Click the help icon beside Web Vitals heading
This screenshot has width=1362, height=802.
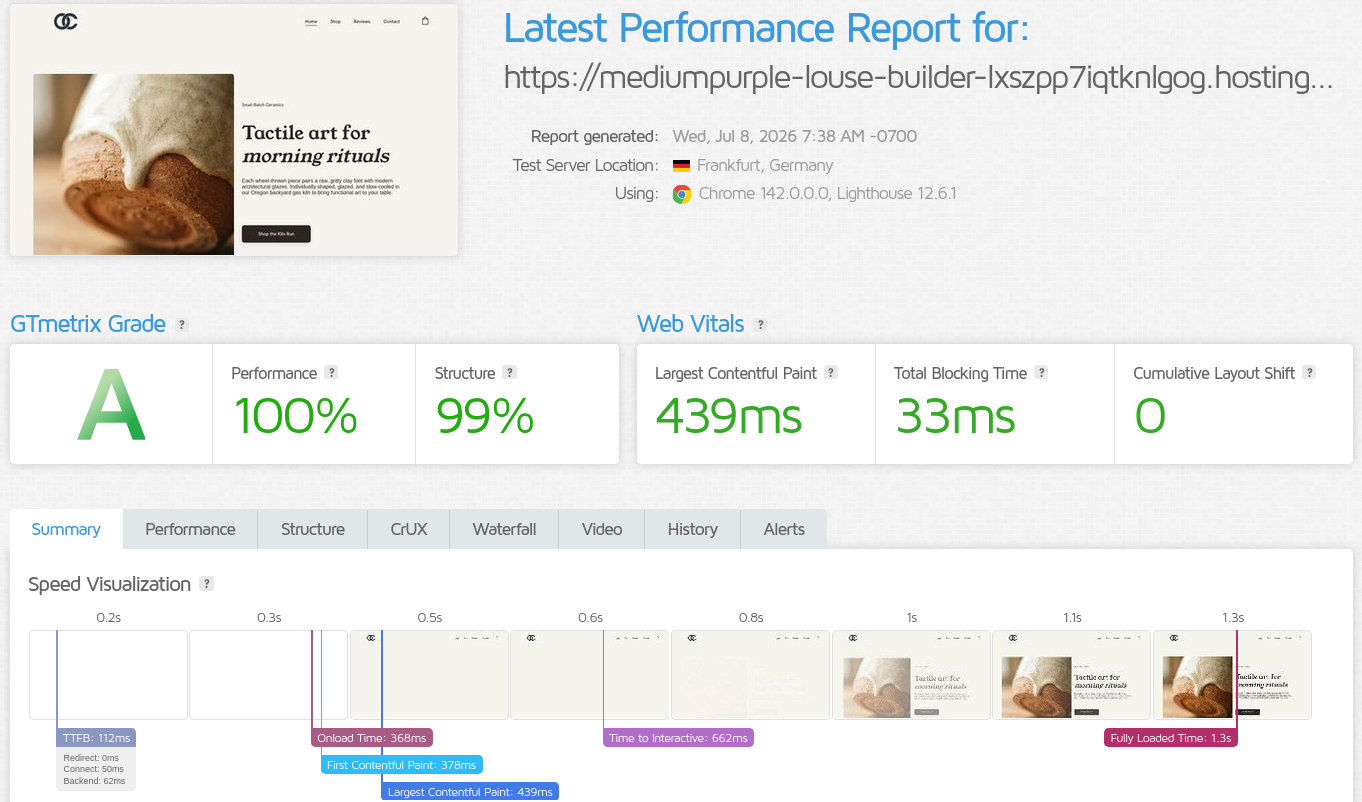pos(760,325)
